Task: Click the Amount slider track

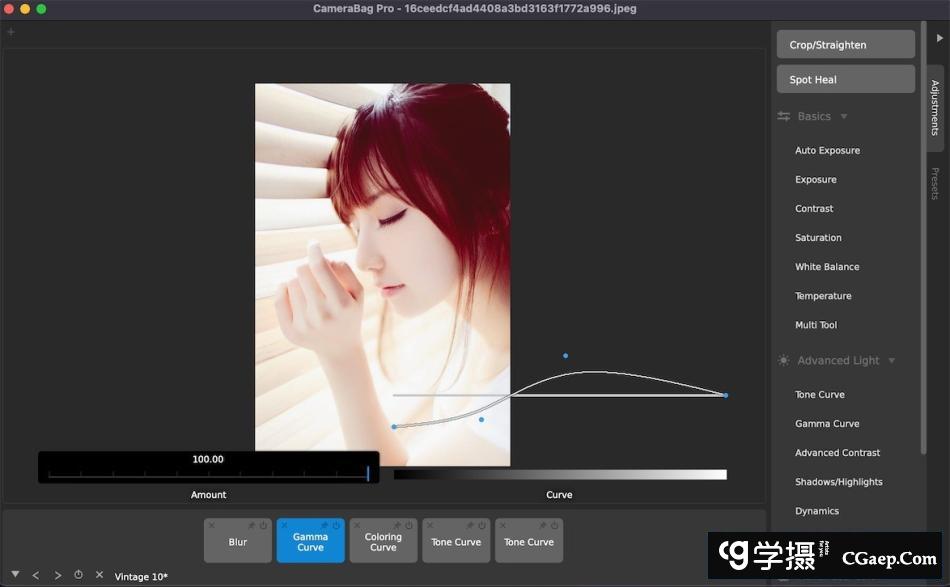Action: point(208,474)
